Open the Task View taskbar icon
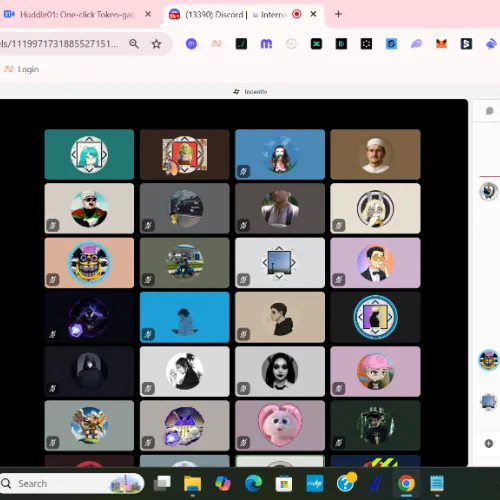 (x=162, y=483)
